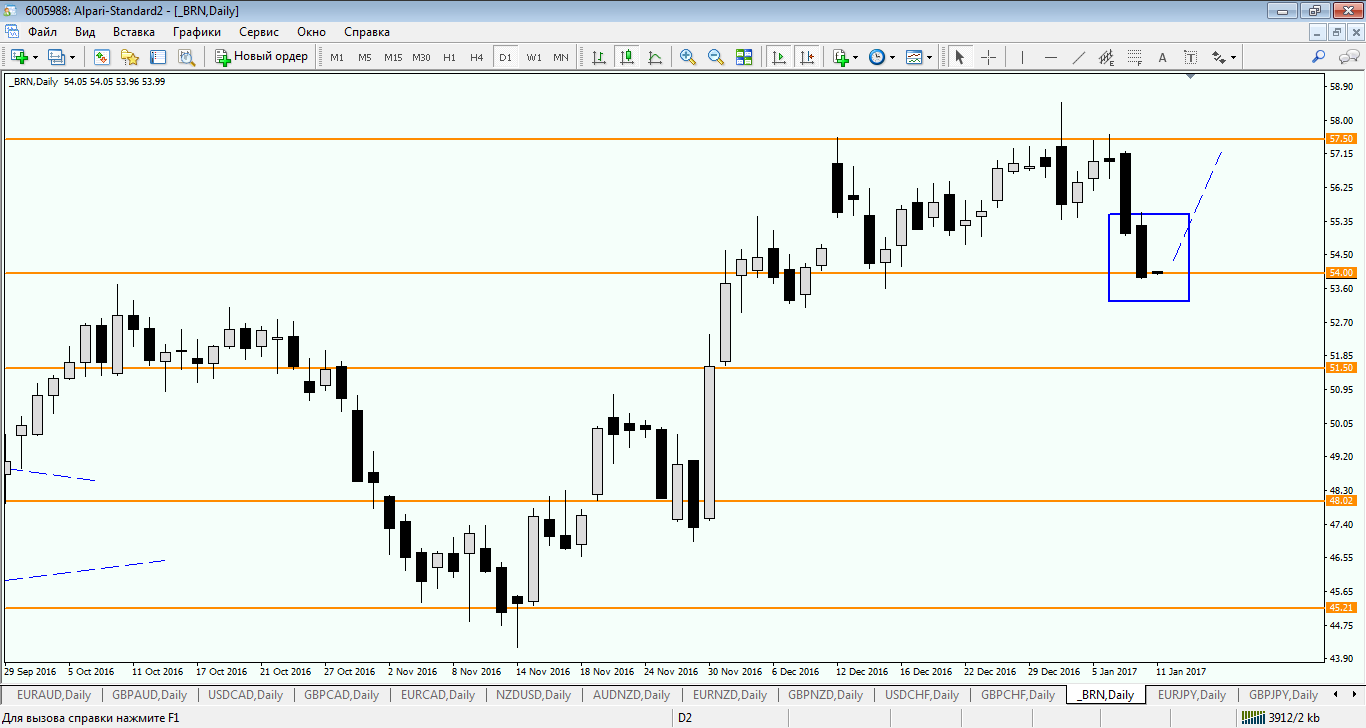Toggle chart auto scroll icon
The width and height of the screenshot is (1366, 728).
[779, 57]
